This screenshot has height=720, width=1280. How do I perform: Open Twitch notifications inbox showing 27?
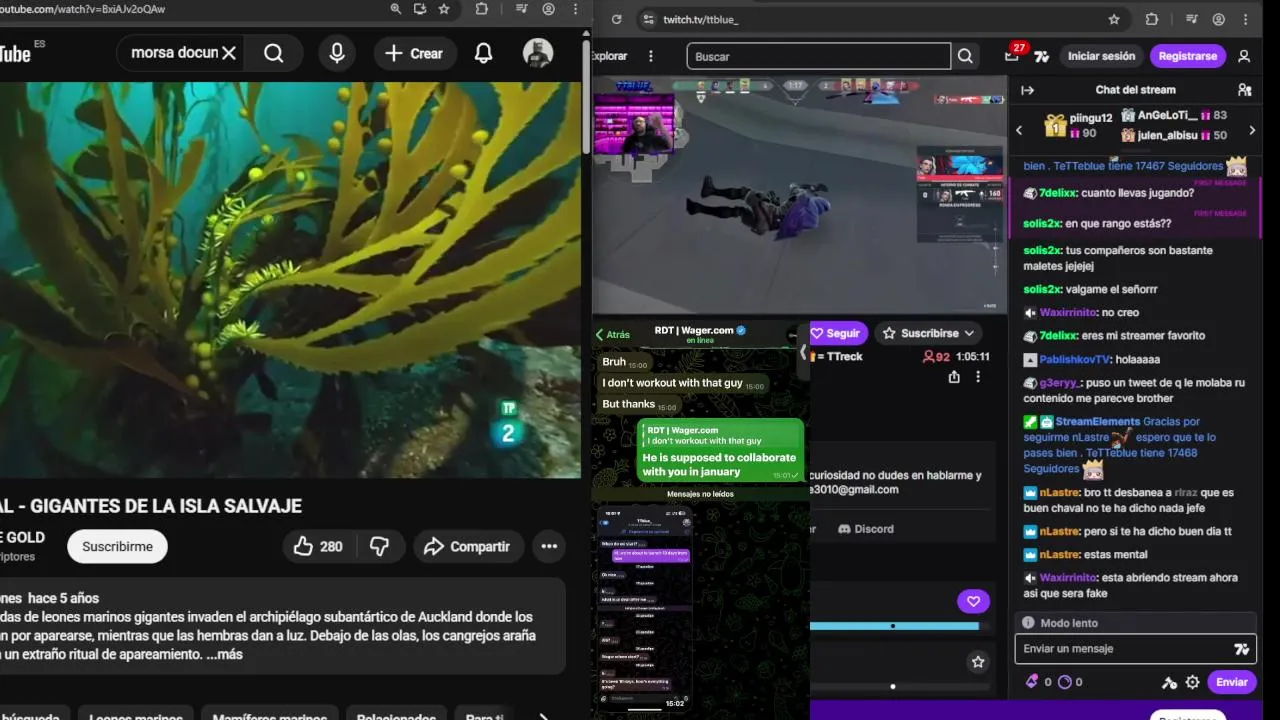(x=1012, y=56)
